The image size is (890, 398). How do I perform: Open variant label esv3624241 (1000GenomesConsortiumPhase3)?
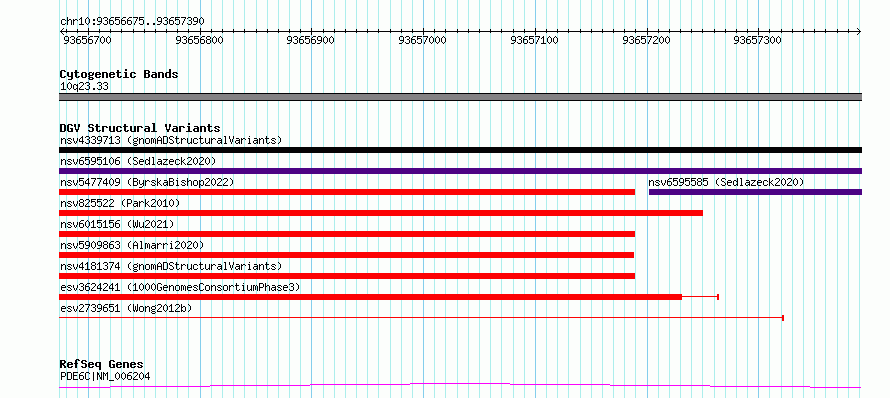[x=180, y=287]
